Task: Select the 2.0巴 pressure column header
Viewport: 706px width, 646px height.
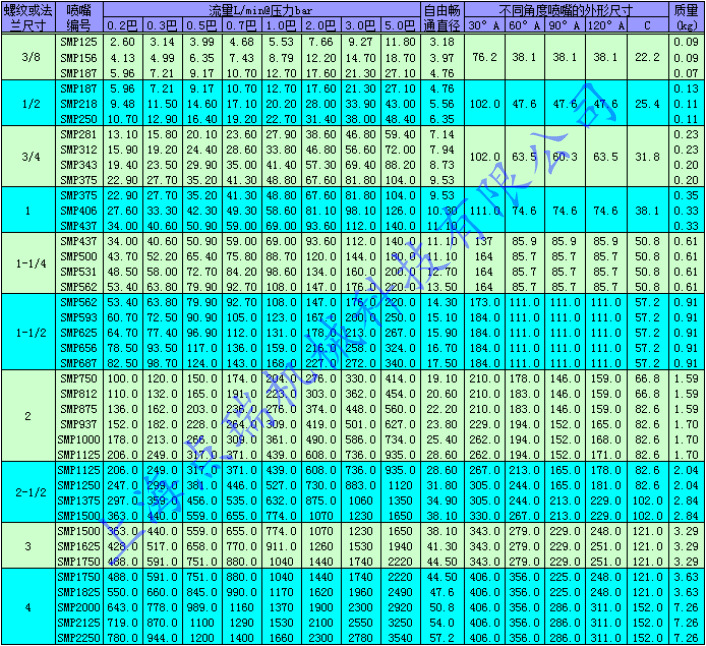Action: pos(321,25)
